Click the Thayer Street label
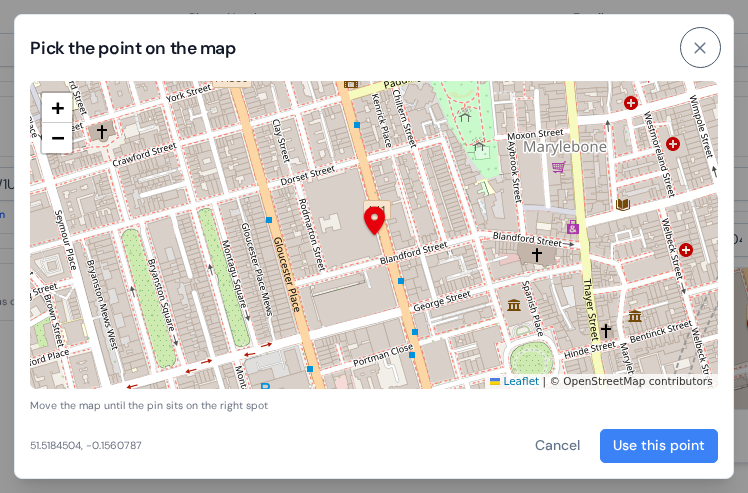 pos(590,309)
